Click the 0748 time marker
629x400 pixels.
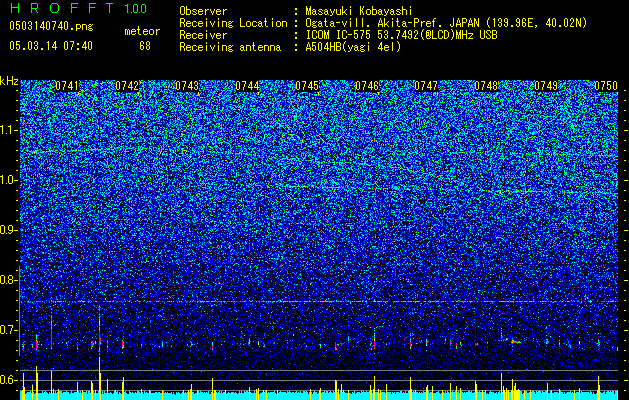(486, 86)
